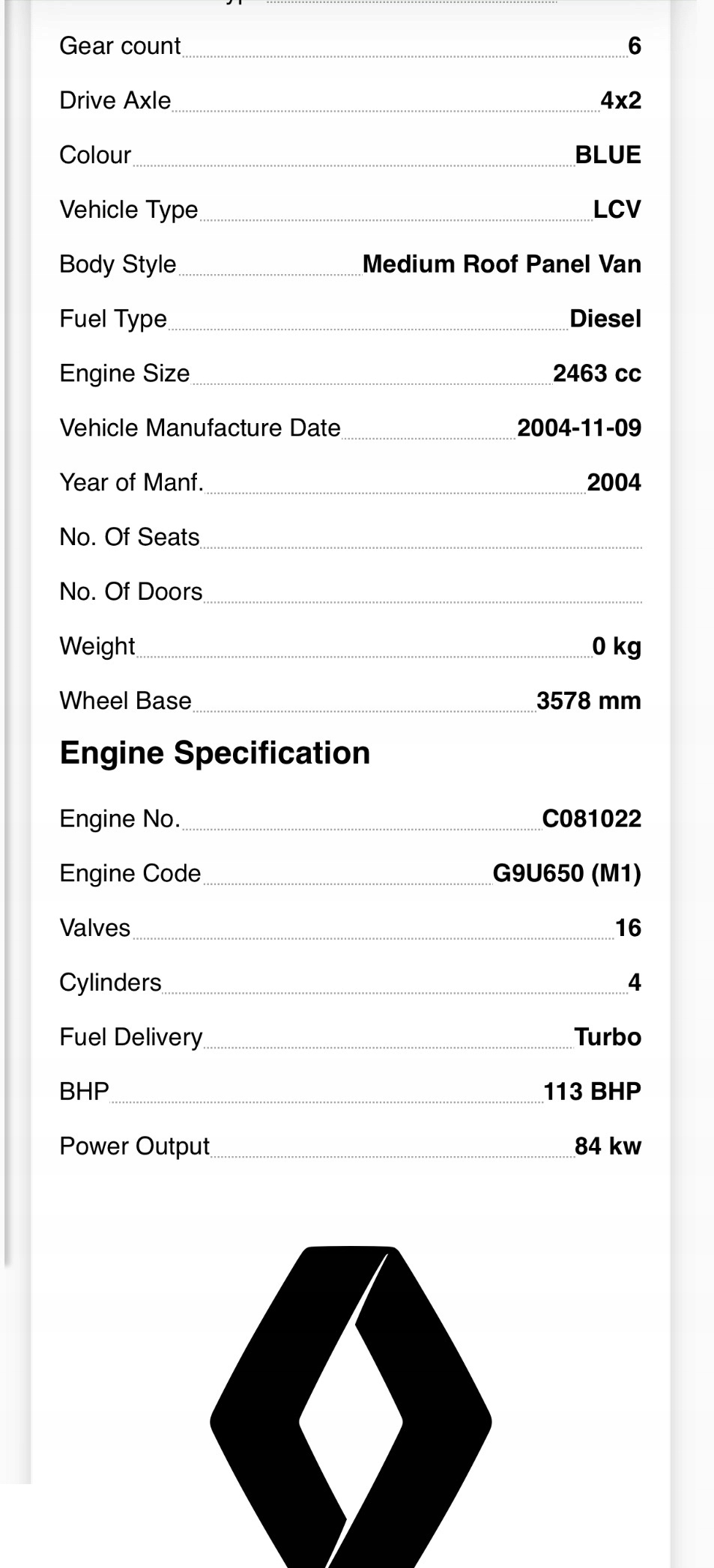
Task: Click the manufacture date 2004-11-09
Action: 579,428
